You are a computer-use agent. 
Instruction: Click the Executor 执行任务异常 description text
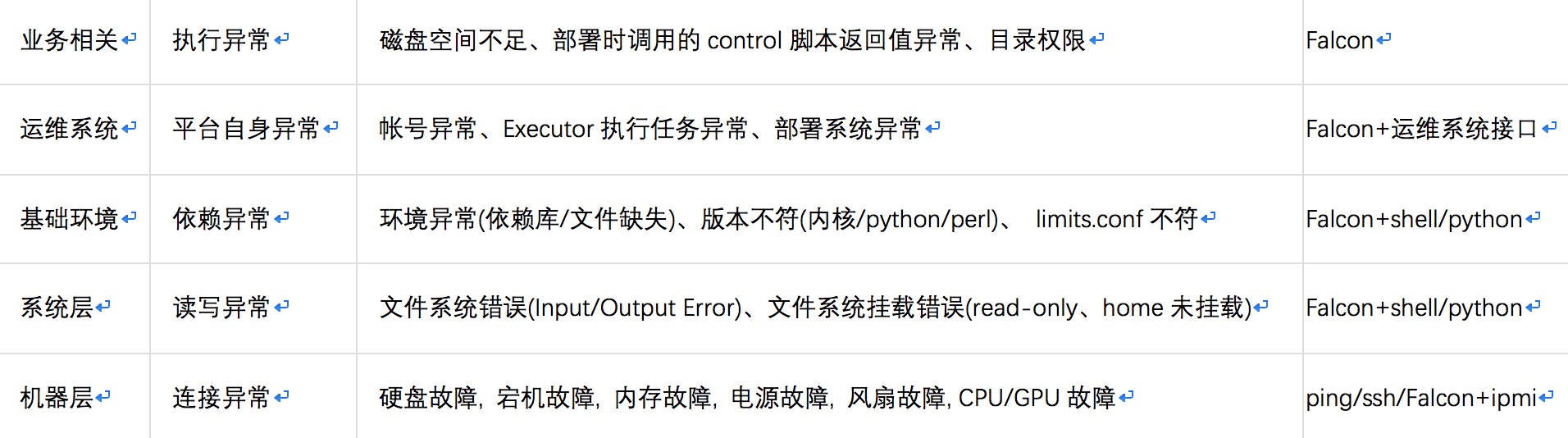point(625,129)
